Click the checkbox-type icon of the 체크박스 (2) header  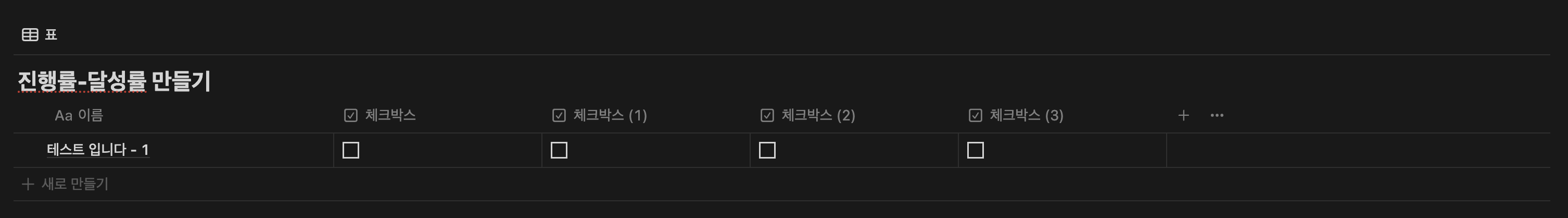[767, 115]
